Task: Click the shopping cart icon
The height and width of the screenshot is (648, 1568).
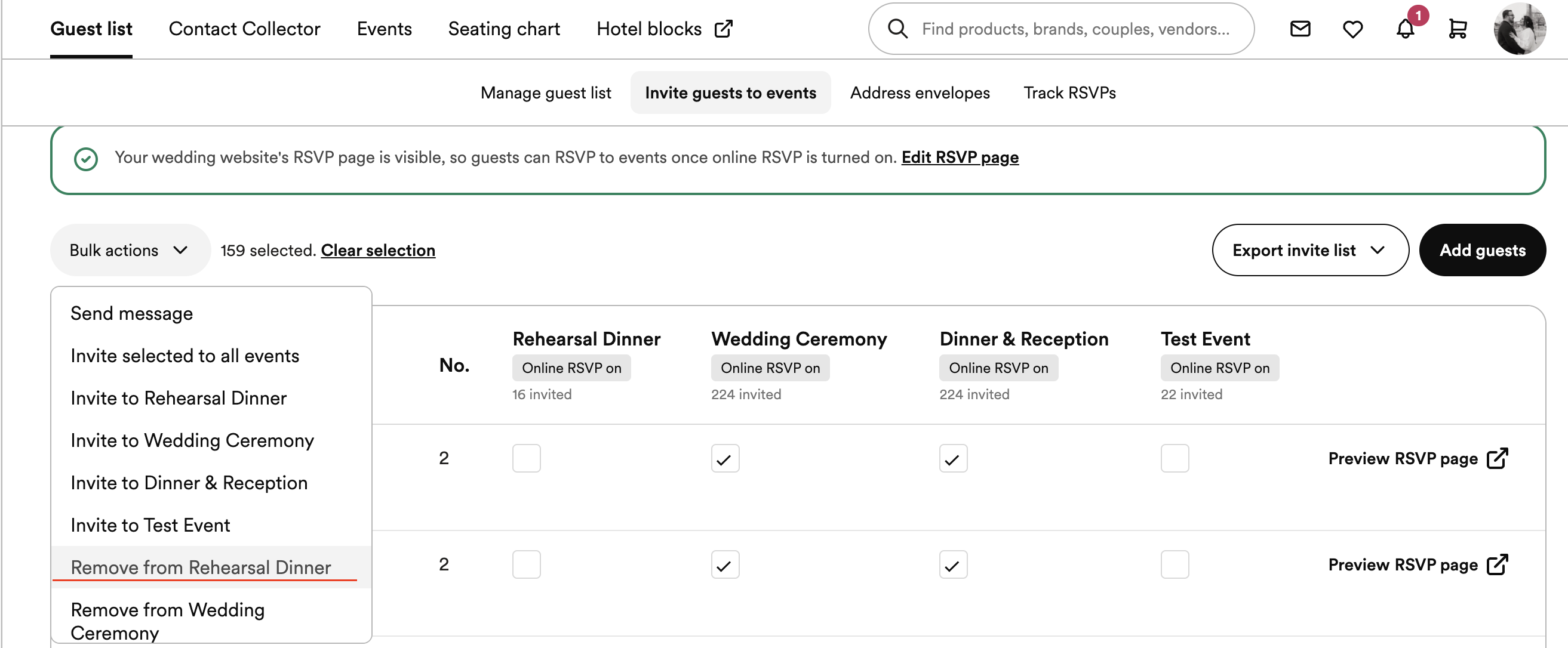Action: tap(1456, 28)
